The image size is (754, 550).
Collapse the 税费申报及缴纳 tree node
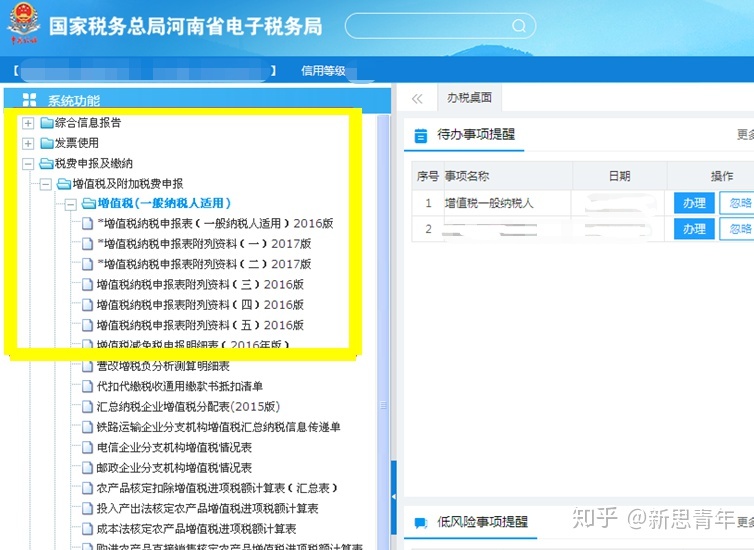(28, 163)
